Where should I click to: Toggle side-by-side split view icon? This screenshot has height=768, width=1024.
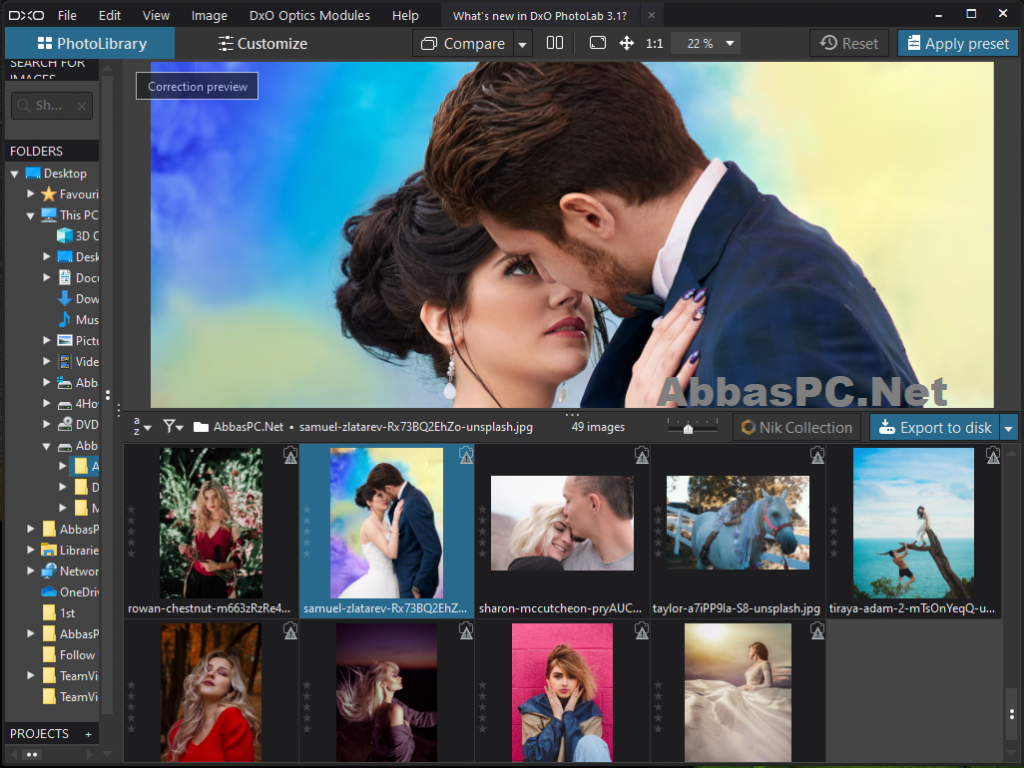pyautogui.click(x=554, y=43)
